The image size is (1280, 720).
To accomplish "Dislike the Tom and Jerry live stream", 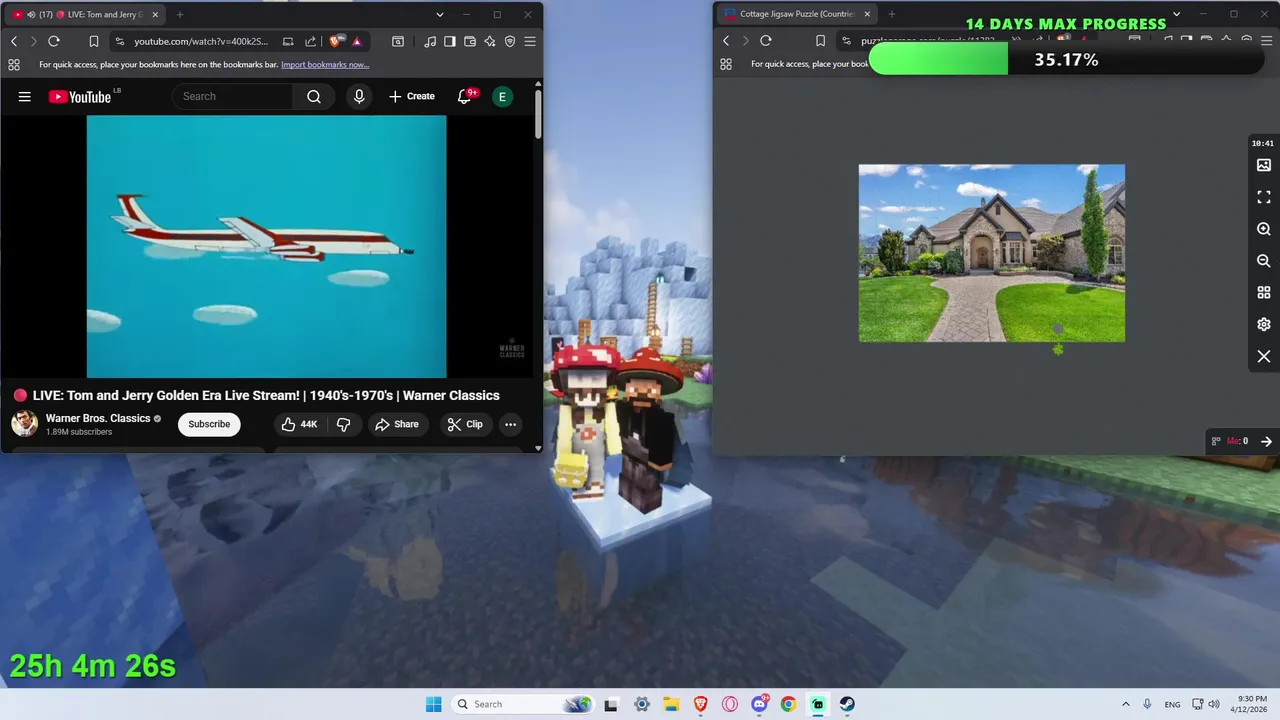I will tap(343, 424).
